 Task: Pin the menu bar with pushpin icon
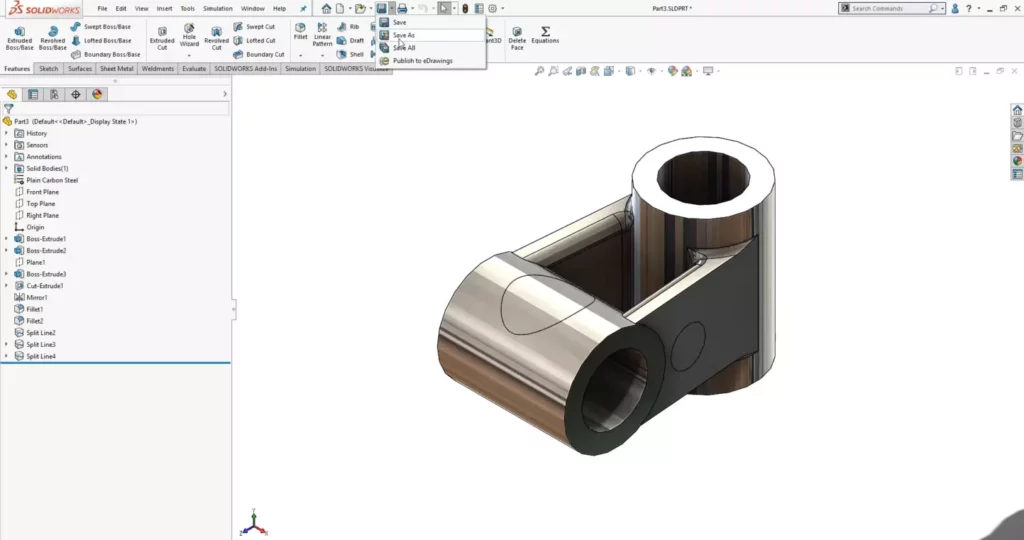tap(303, 8)
